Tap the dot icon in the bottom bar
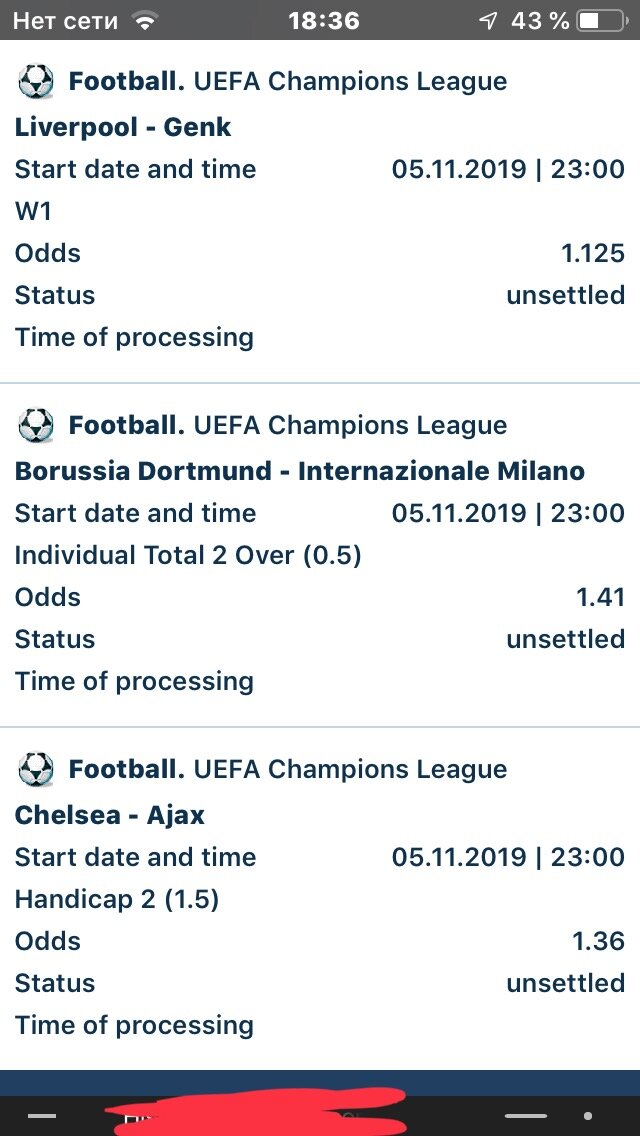The image size is (640, 1136). pyautogui.click(x=588, y=1116)
